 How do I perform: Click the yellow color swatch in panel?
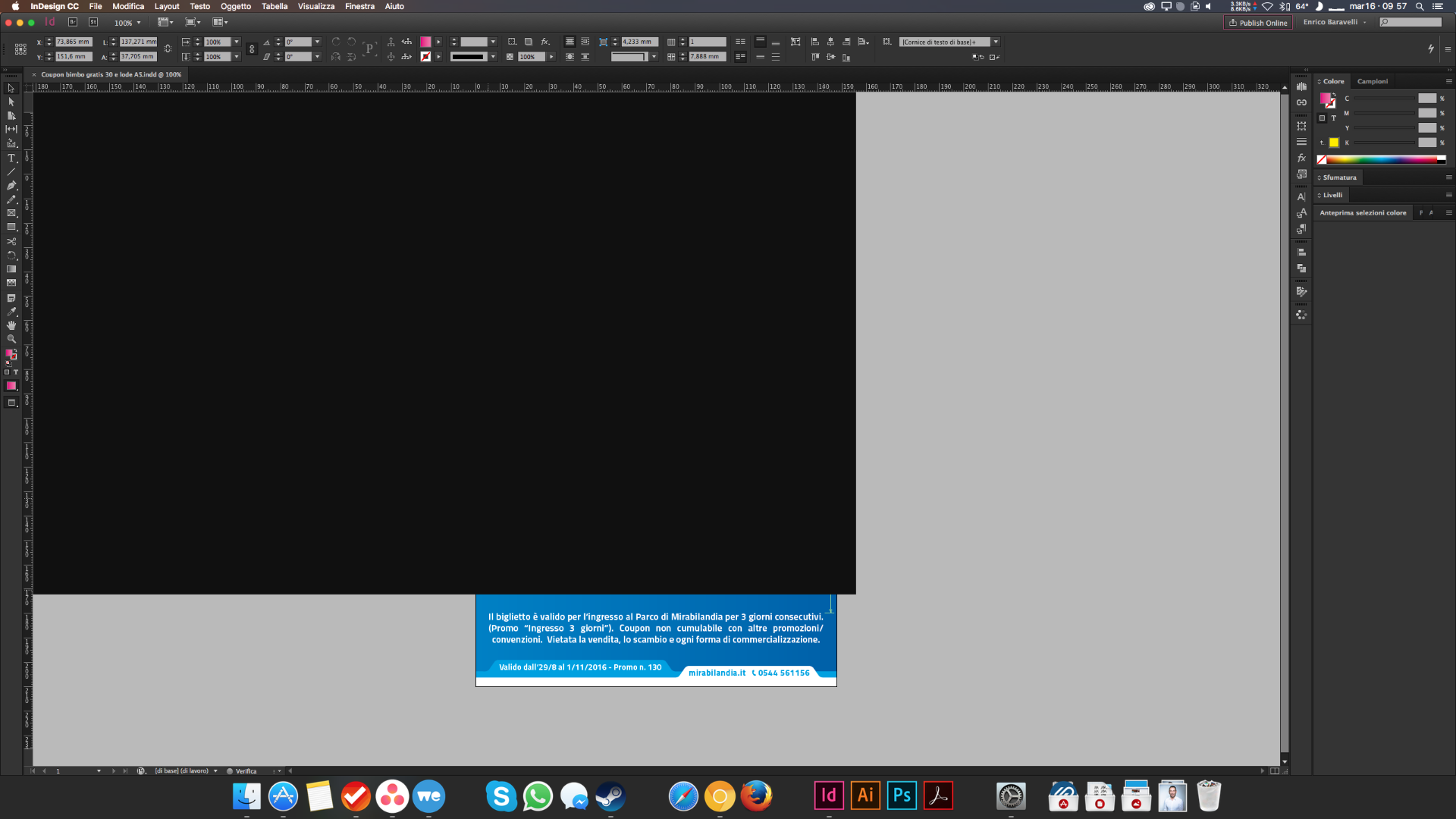(x=1334, y=142)
